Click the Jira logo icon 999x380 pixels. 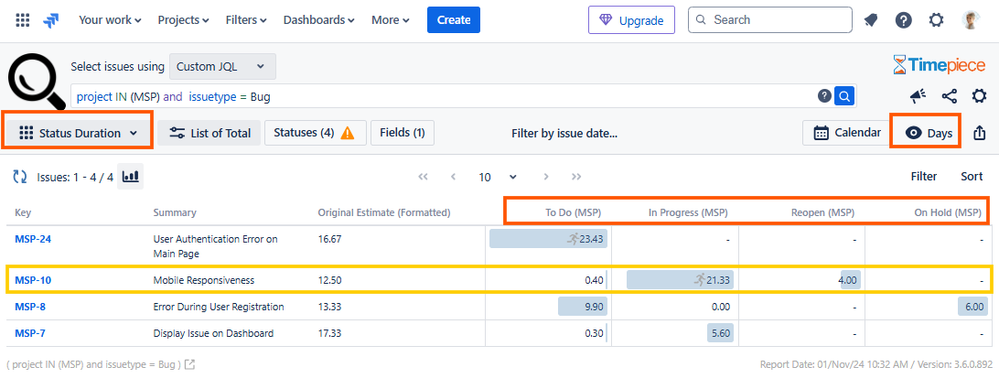pyautogui.click(x=51, y=20)
